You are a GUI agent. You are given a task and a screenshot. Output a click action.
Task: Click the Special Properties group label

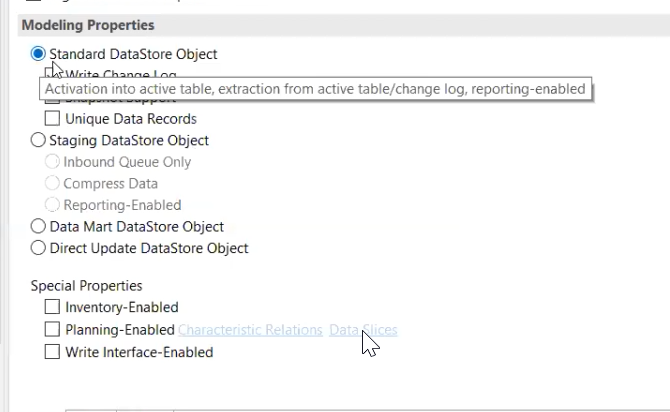tap(86, 285)
